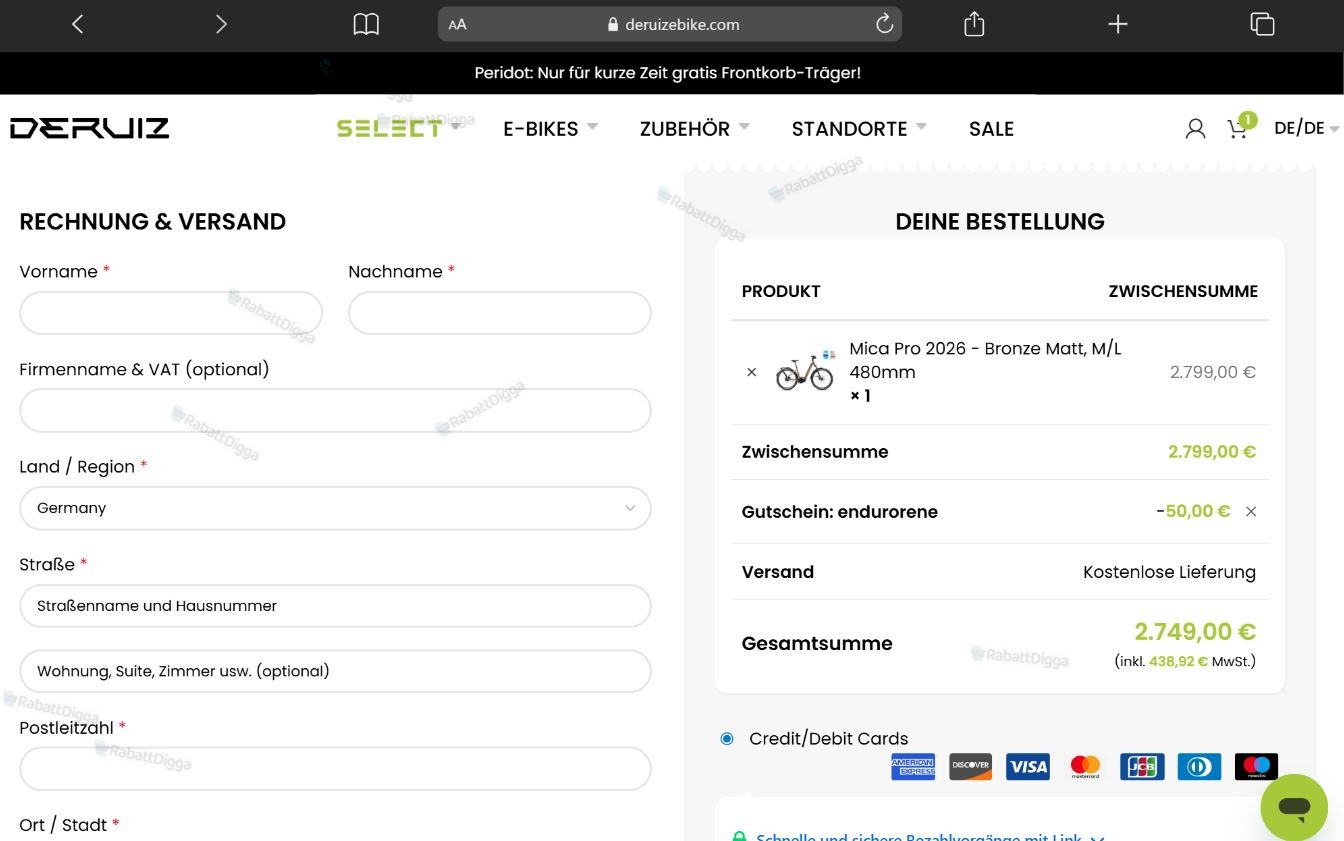Click the JCB card icon
This screenshot has height=841, width=1344.
(x=1142, y=767)
